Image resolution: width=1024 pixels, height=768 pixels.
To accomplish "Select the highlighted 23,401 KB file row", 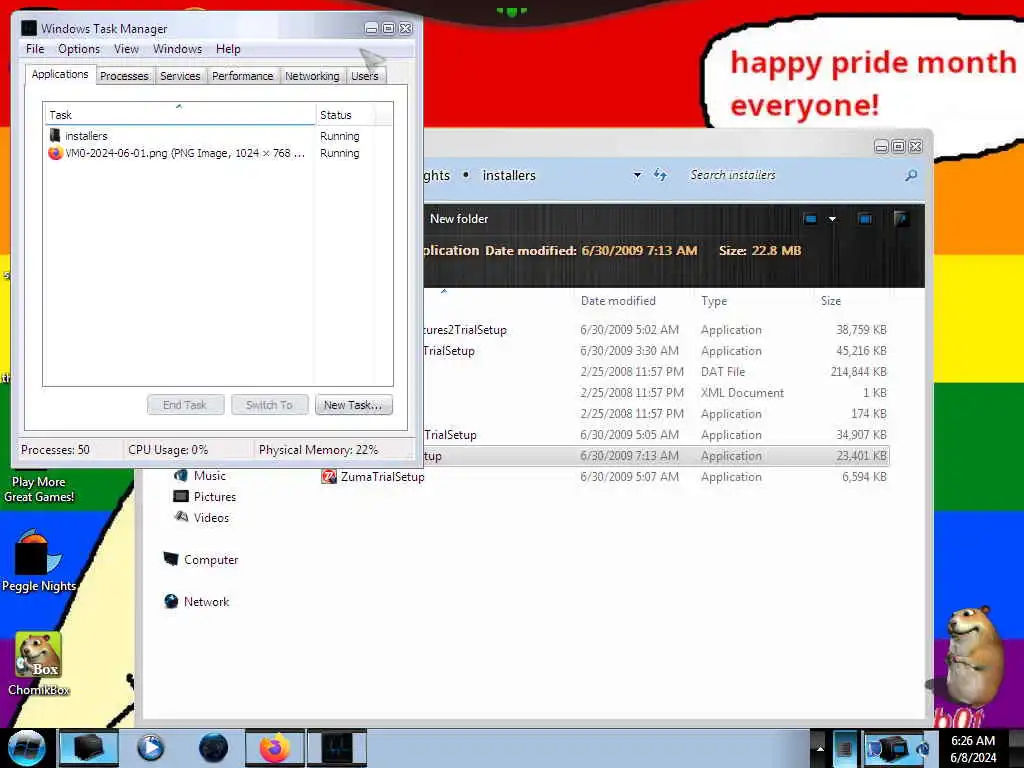I will pyautogui.click(x=656, y=456).
